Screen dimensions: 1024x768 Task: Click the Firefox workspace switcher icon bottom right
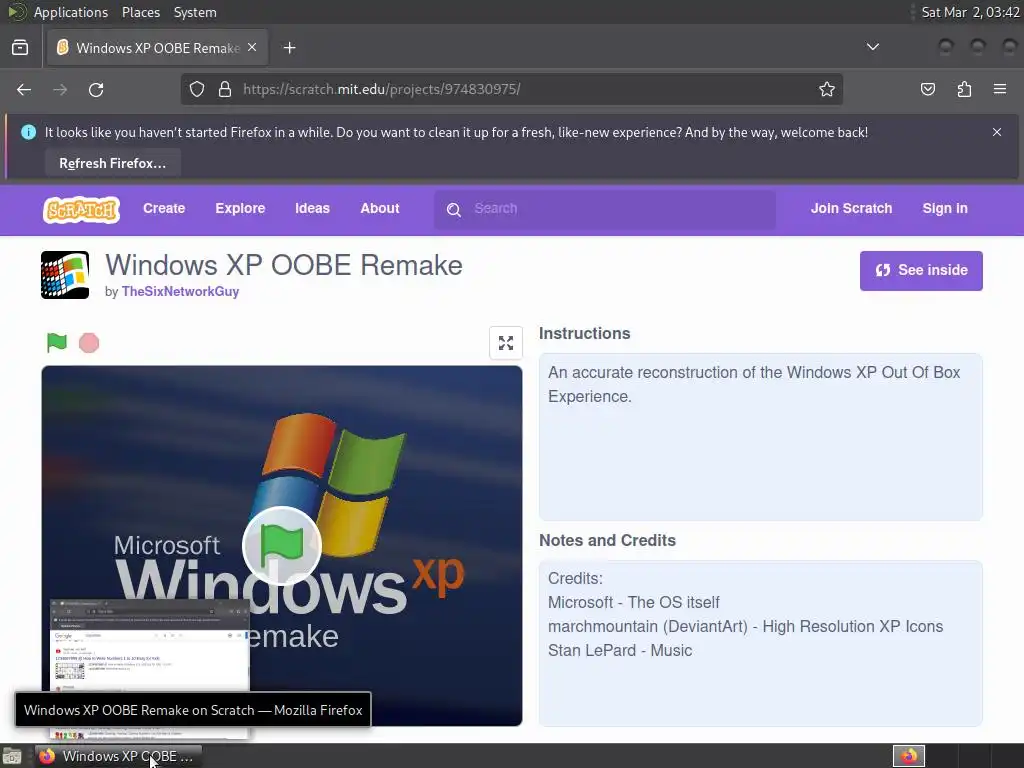[x=909, y=756]
